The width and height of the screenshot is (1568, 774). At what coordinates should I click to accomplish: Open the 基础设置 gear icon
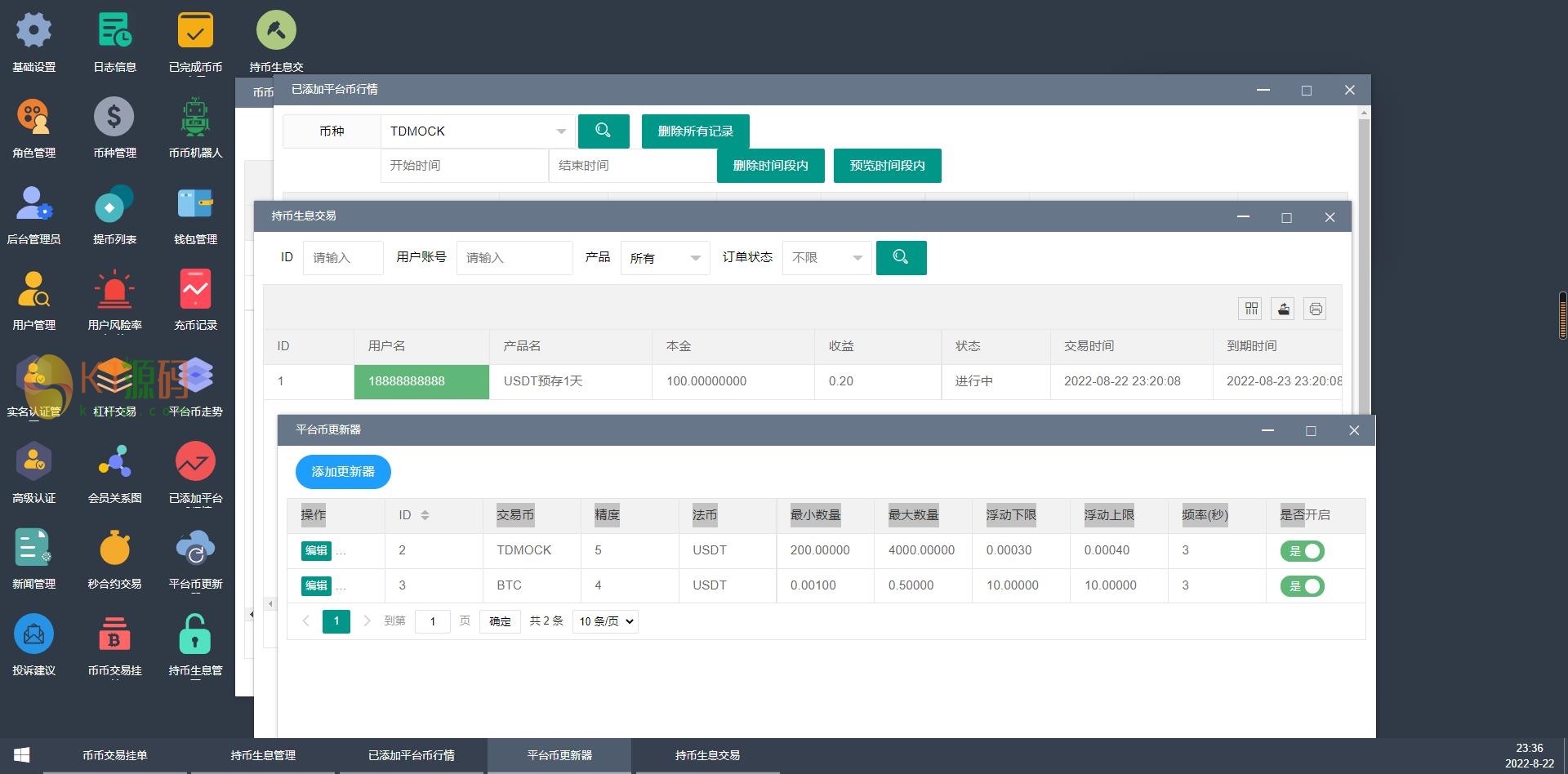coord(33,32)
